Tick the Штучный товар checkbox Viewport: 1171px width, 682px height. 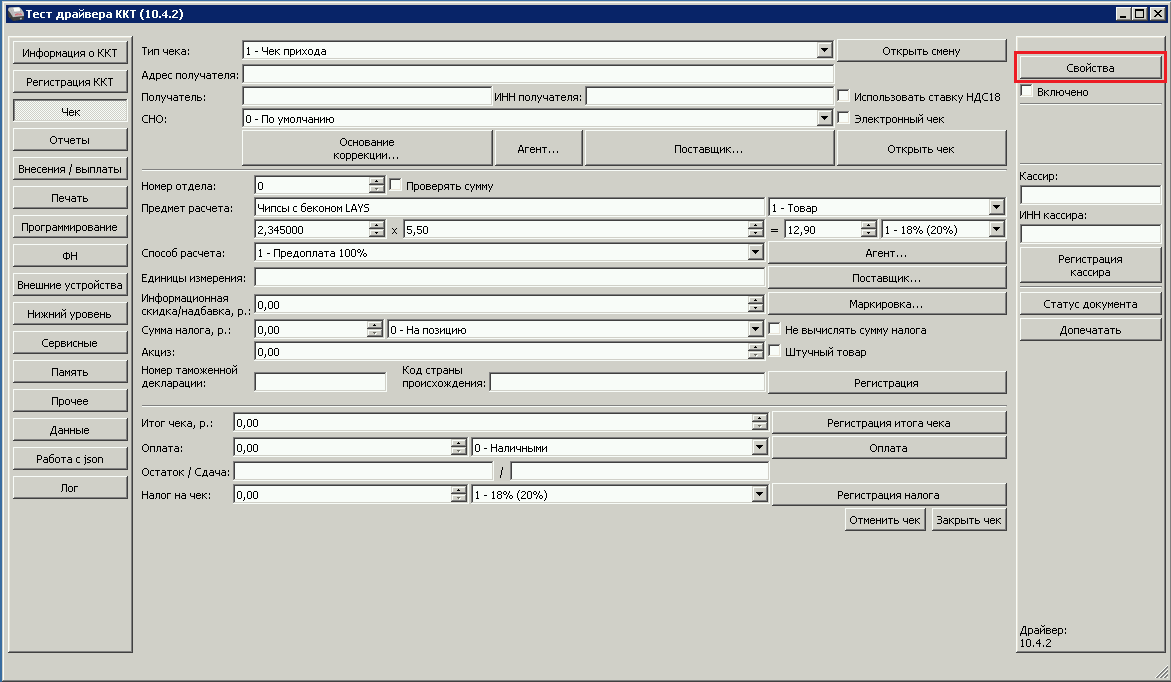point(775,352)
